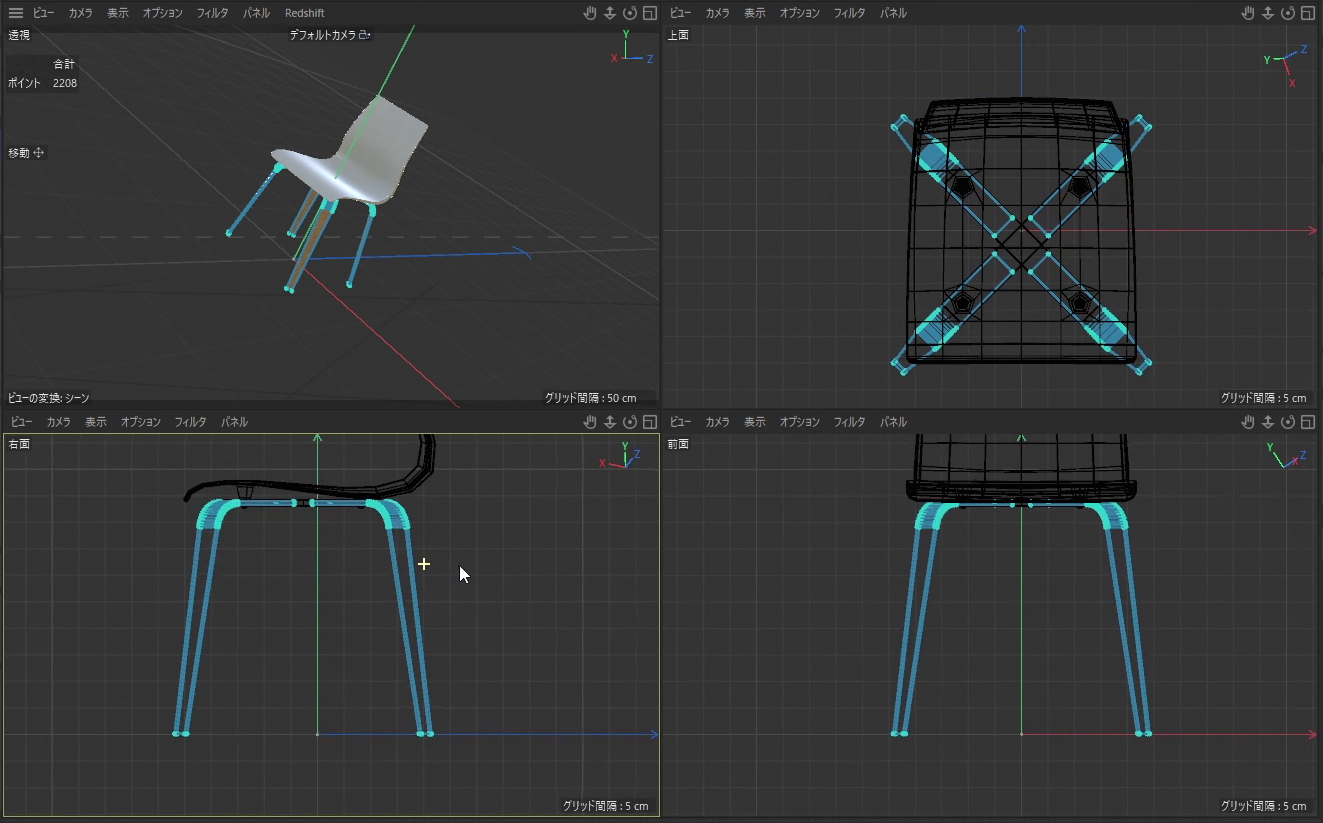Select the pan hand icon in perspective (透視) viewport
1323x823 pixels.
(591, 13)
